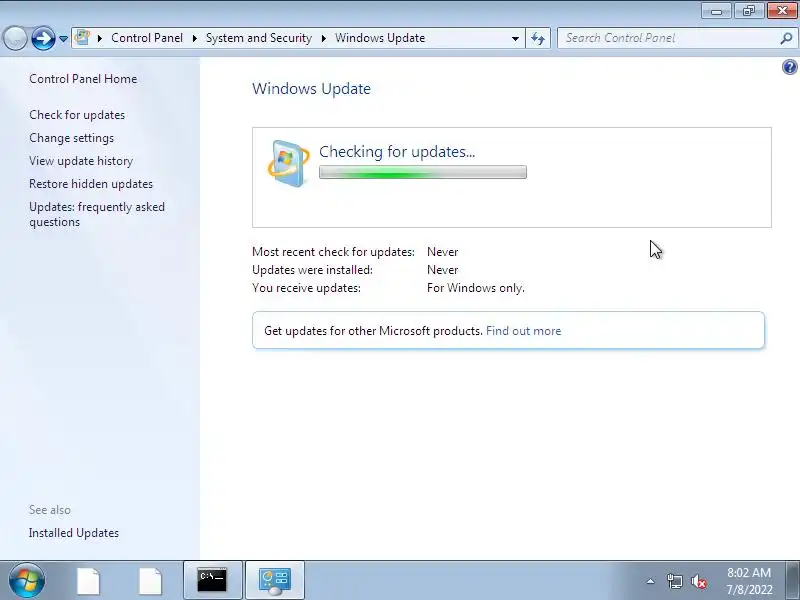Viewport: 800px width, 600px height.
Task: Open Updates: frequently asked questions
Action: [x=97, y=214]
